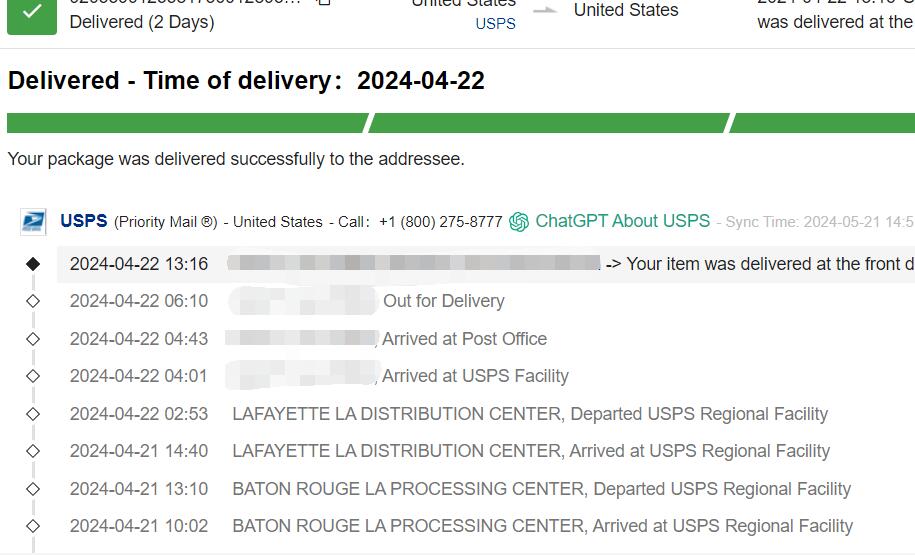Select the 10:02 Baton Rouge arrived diamond marker
Image resolution: width=915 pixels, height=555 pixels.
[33, 526]
